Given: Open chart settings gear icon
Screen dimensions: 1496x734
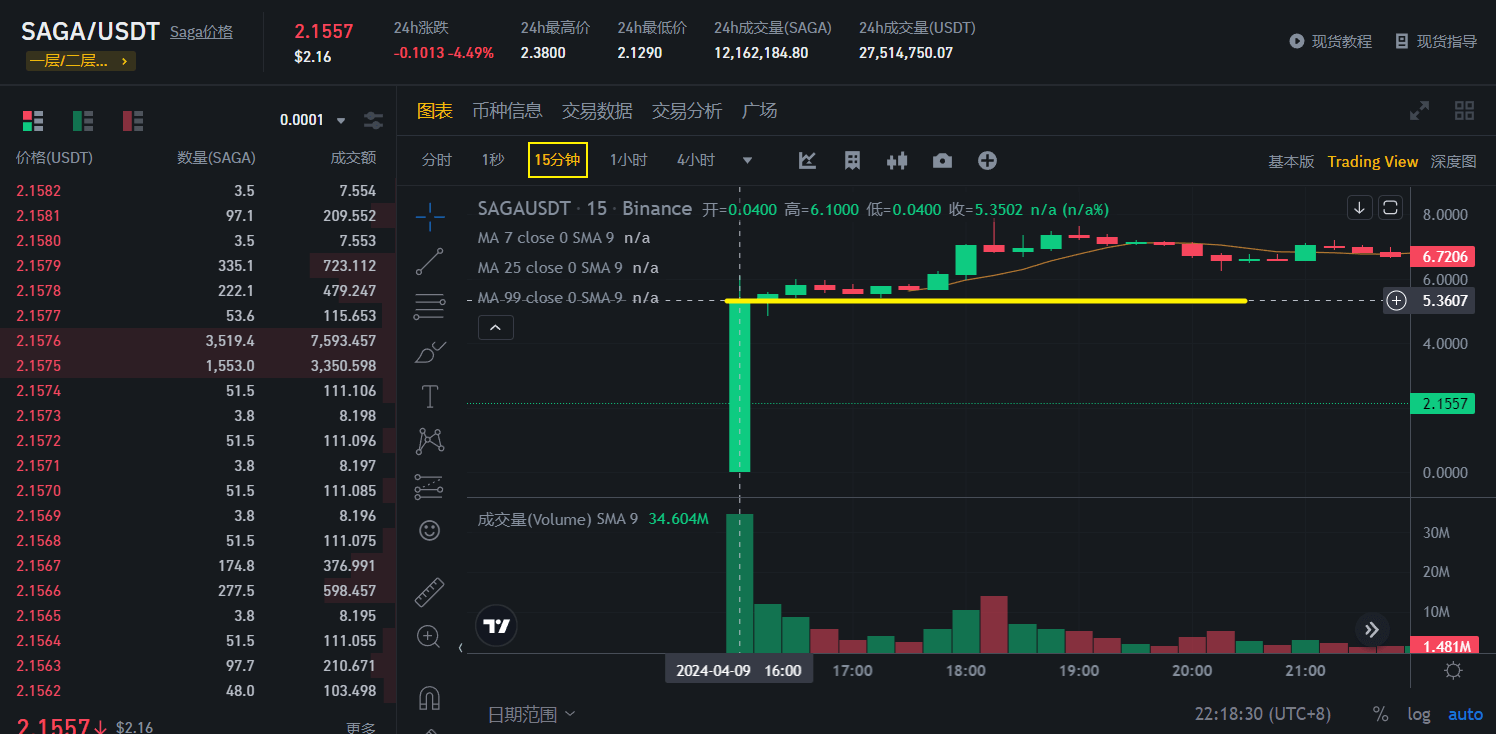Looking at the screenshot, I should point(1453,670).
